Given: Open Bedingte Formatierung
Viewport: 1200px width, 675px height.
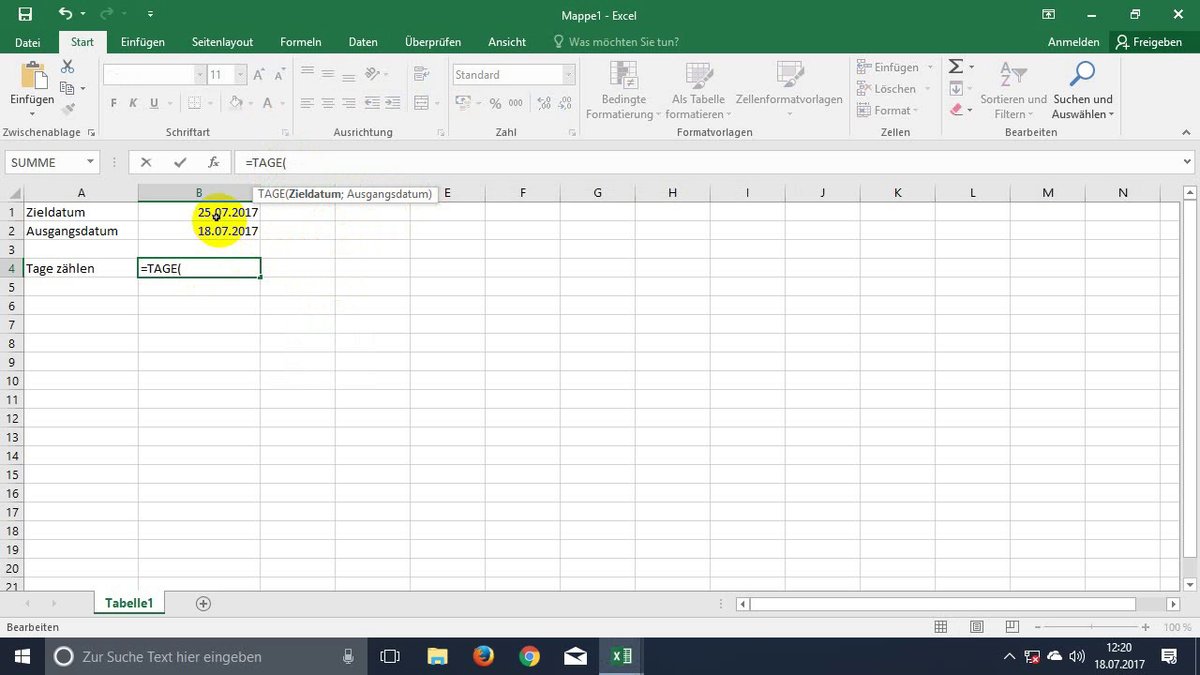Looking at the screenshot, I should click(x=622, y=90).
